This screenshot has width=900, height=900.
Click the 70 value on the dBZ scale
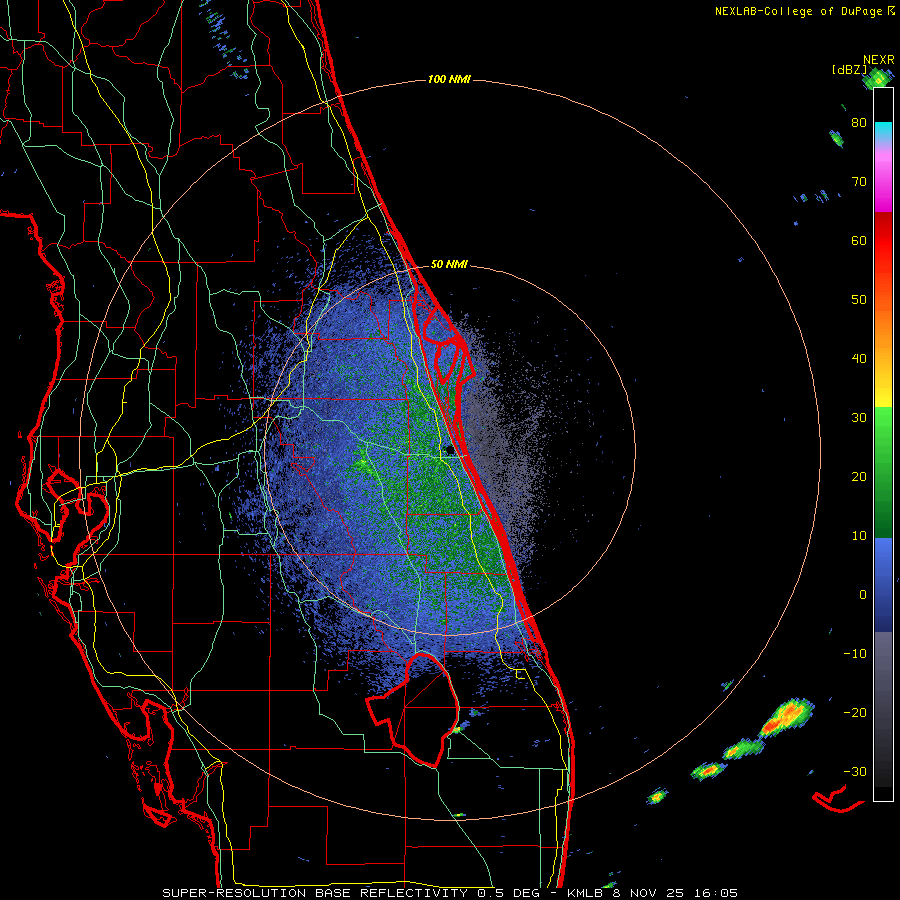(x=859, y=181)
